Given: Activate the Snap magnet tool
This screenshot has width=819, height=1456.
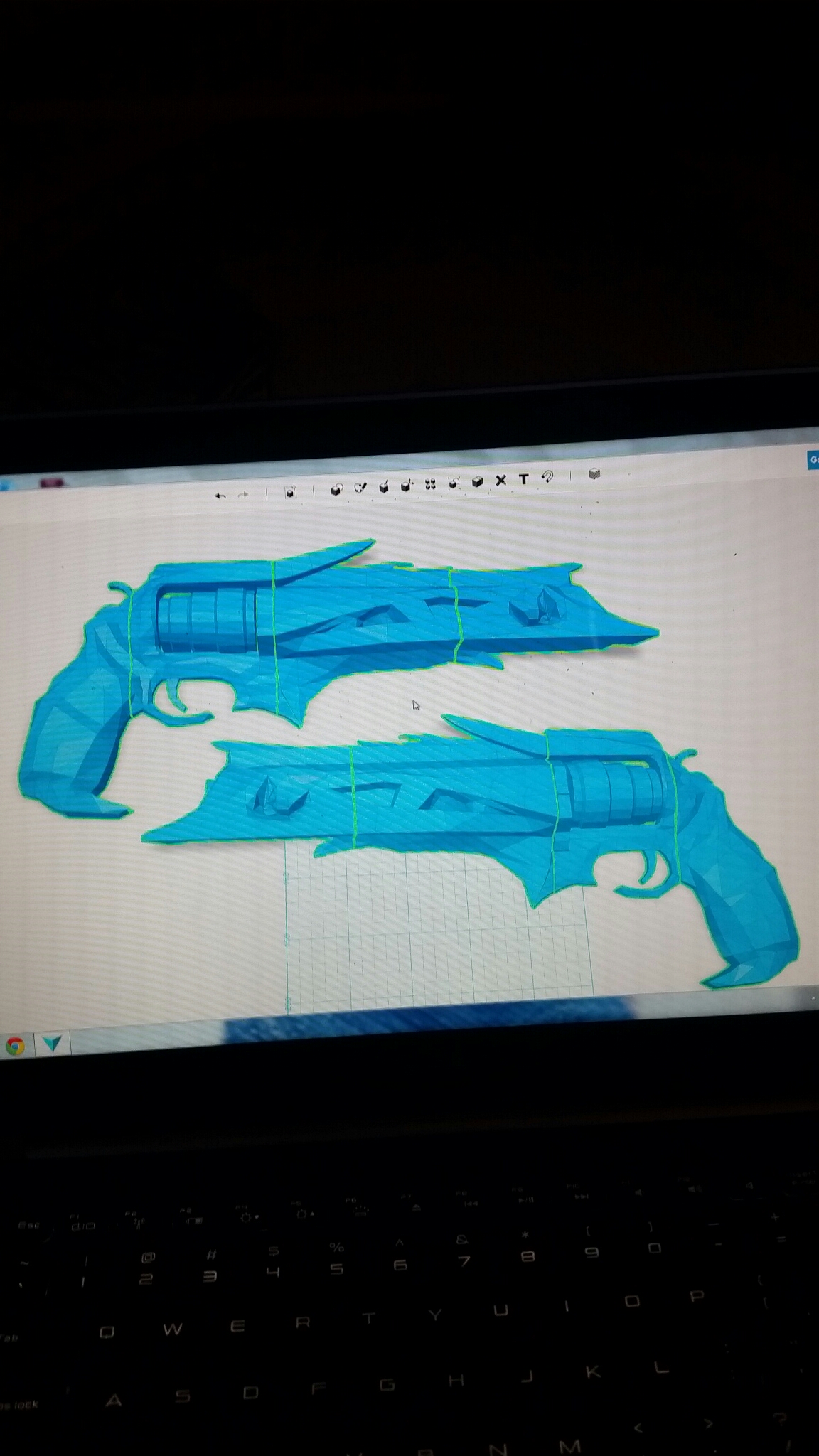Looking at the screenshot, I should (547, 477).
